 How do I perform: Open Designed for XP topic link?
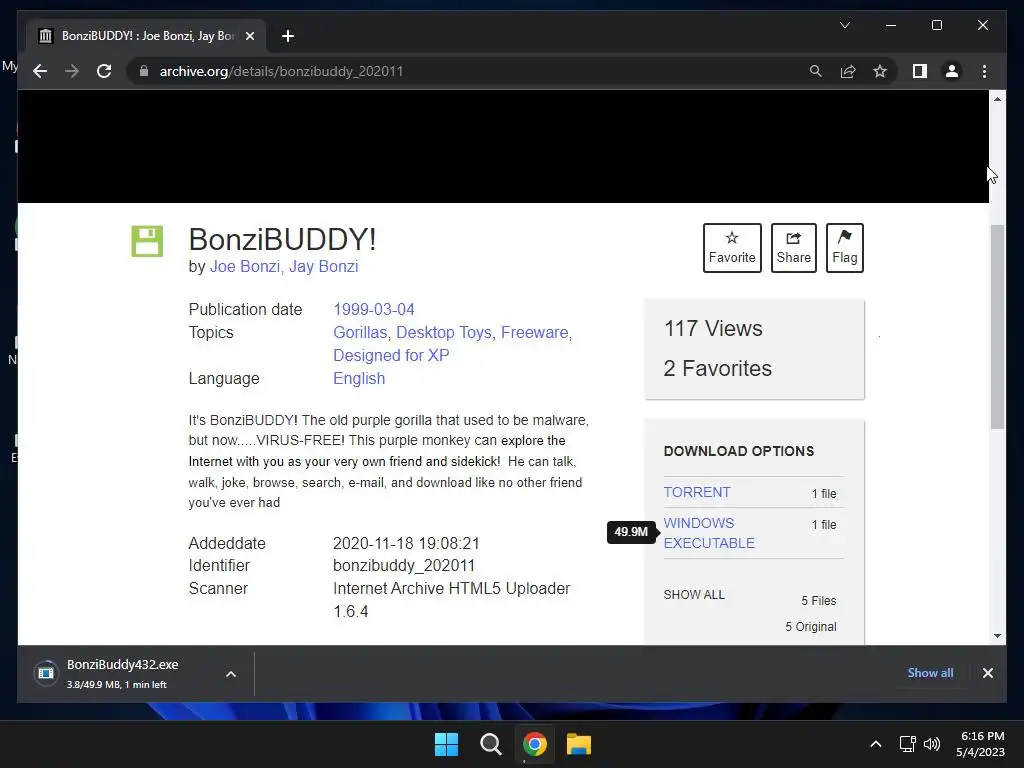point(391,355)
